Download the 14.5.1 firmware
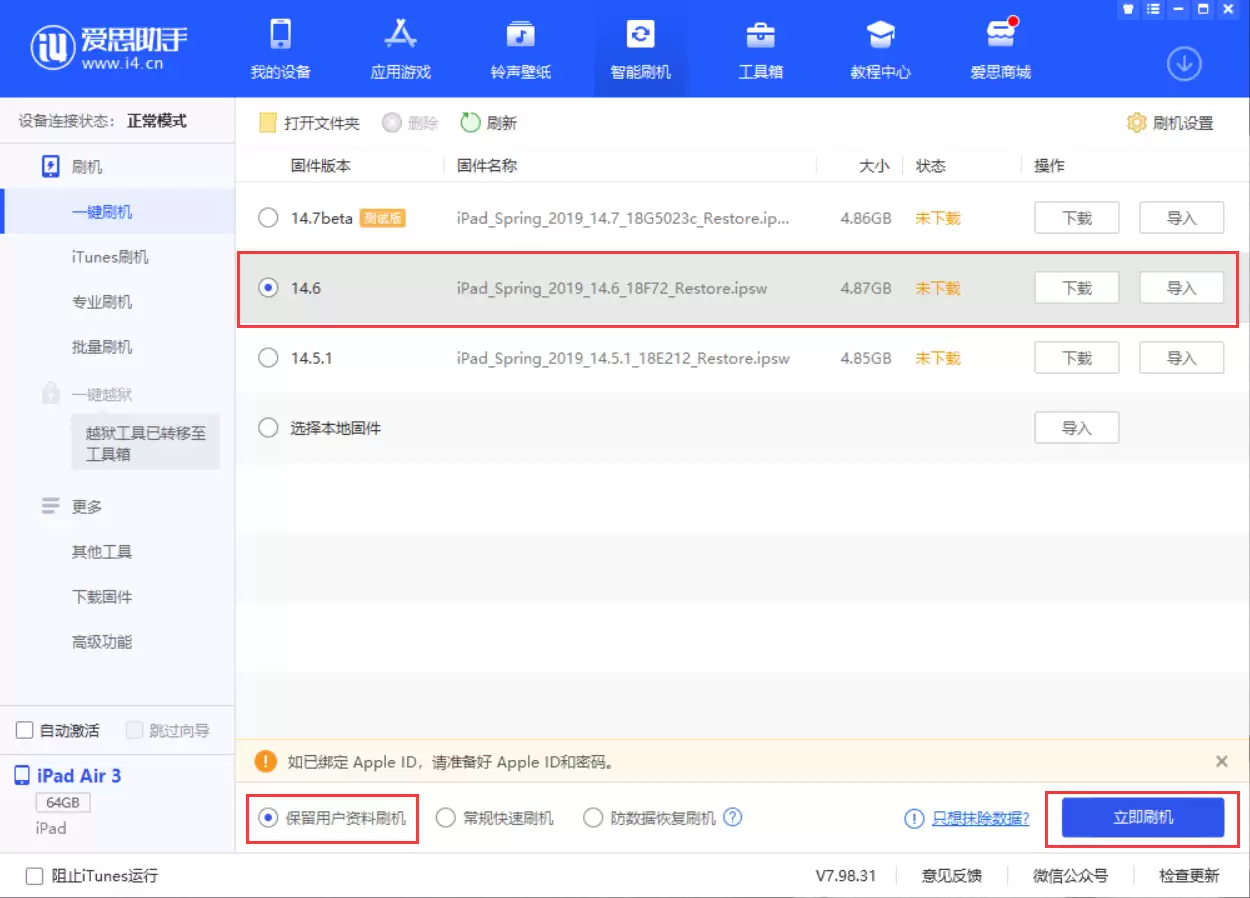 pos(1076,358)
